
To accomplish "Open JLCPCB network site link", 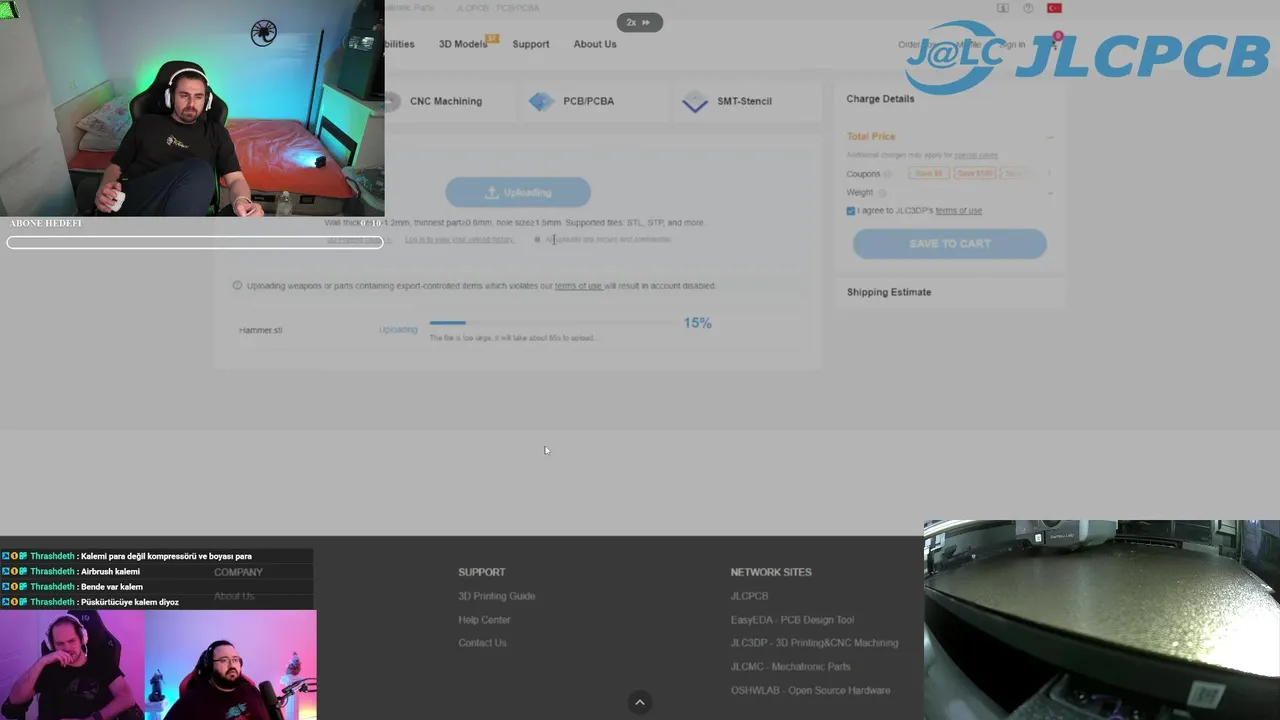I will tap(750, 596).
